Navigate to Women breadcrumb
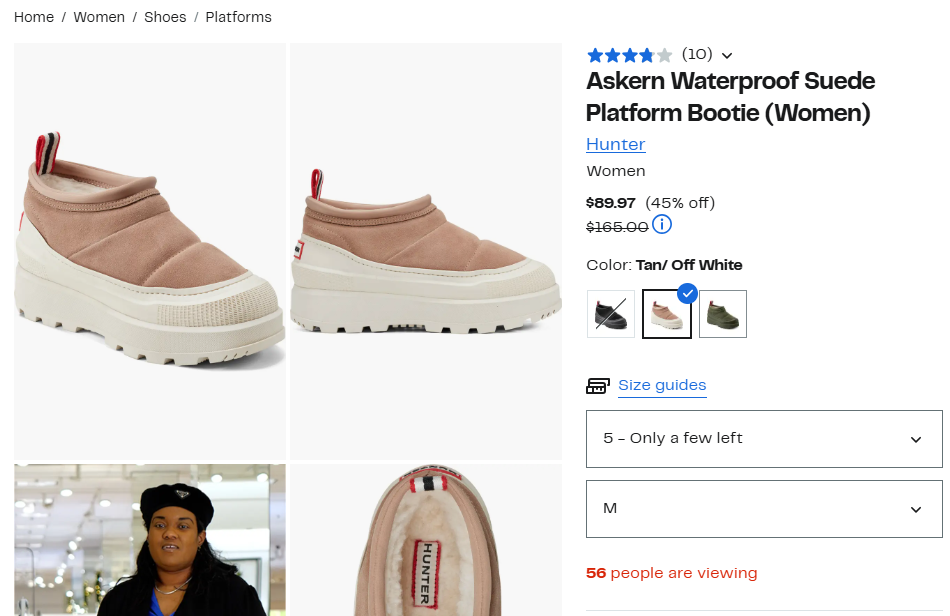Viewport: 950px width, 616px height. (x=99, y=17)
